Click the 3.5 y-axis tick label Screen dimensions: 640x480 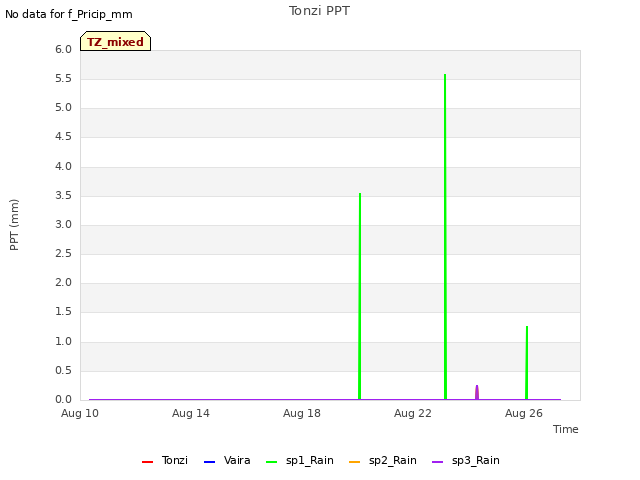click(x=63, y=196)
